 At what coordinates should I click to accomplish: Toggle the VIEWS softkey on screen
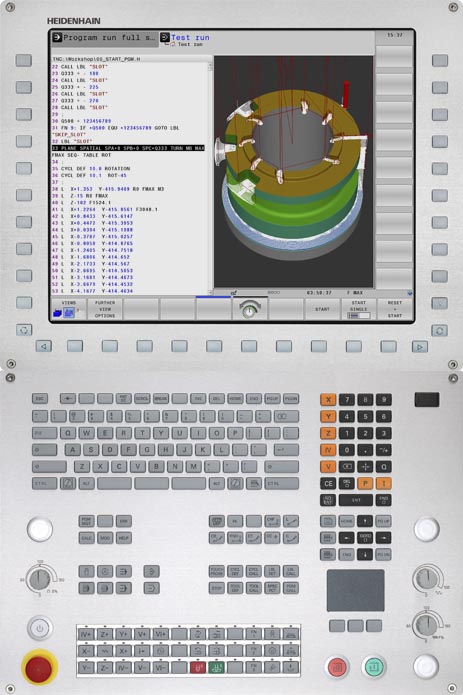(69, 309)
